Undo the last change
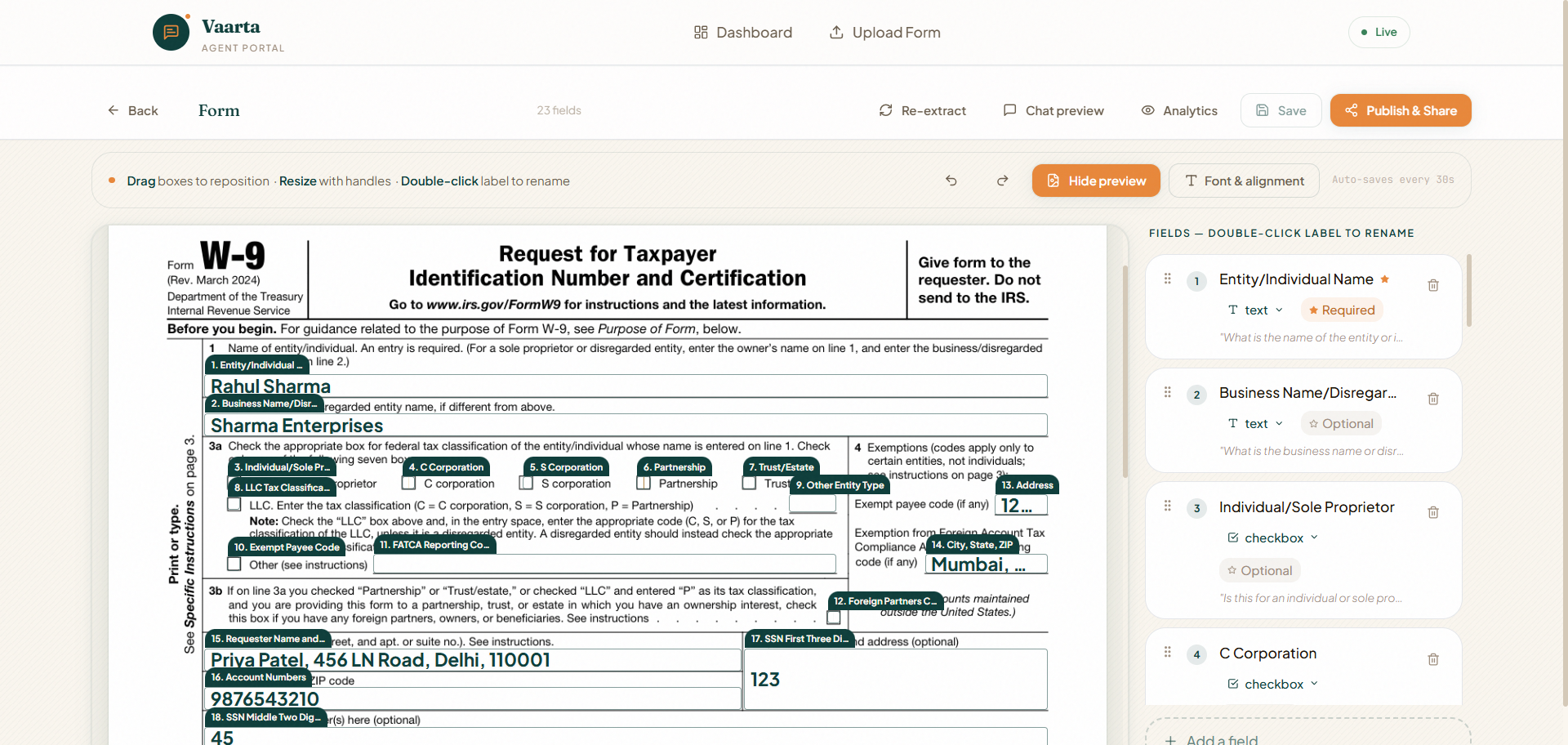Image resolution: width=1568 pixels, height=745 pixels. click(951, 181)
